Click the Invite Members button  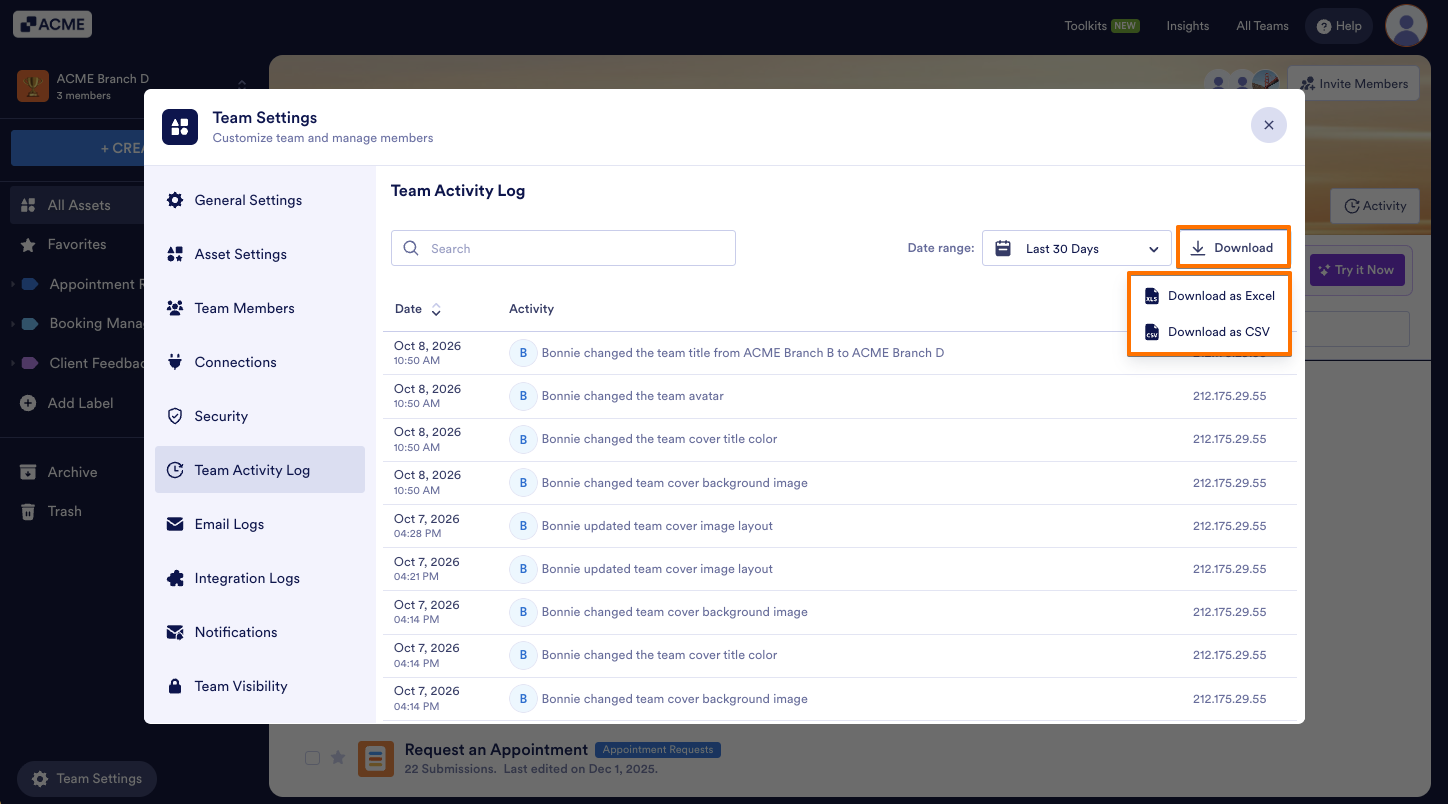[x=1354, y=84]
